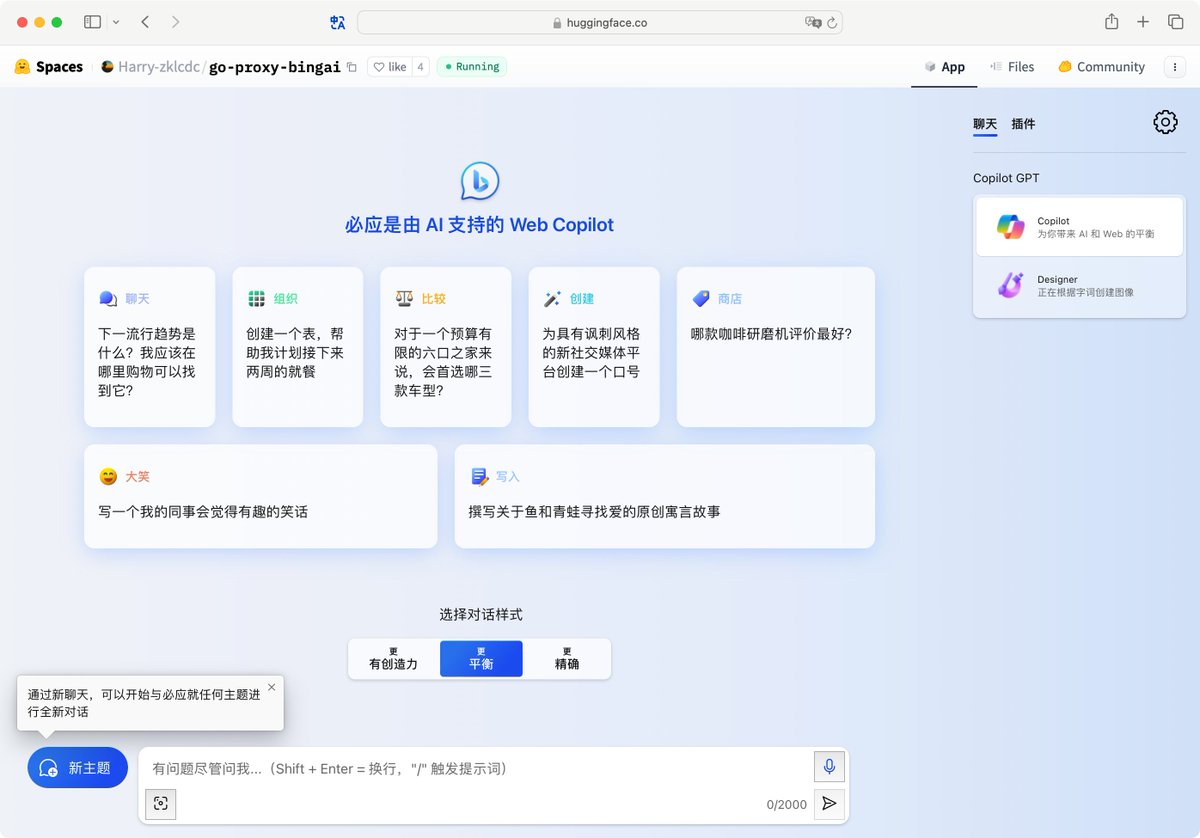Click the Copilot colorful logo icon
The width and height of the screenshot is (1200, 838).
[x=1010, y=227]
